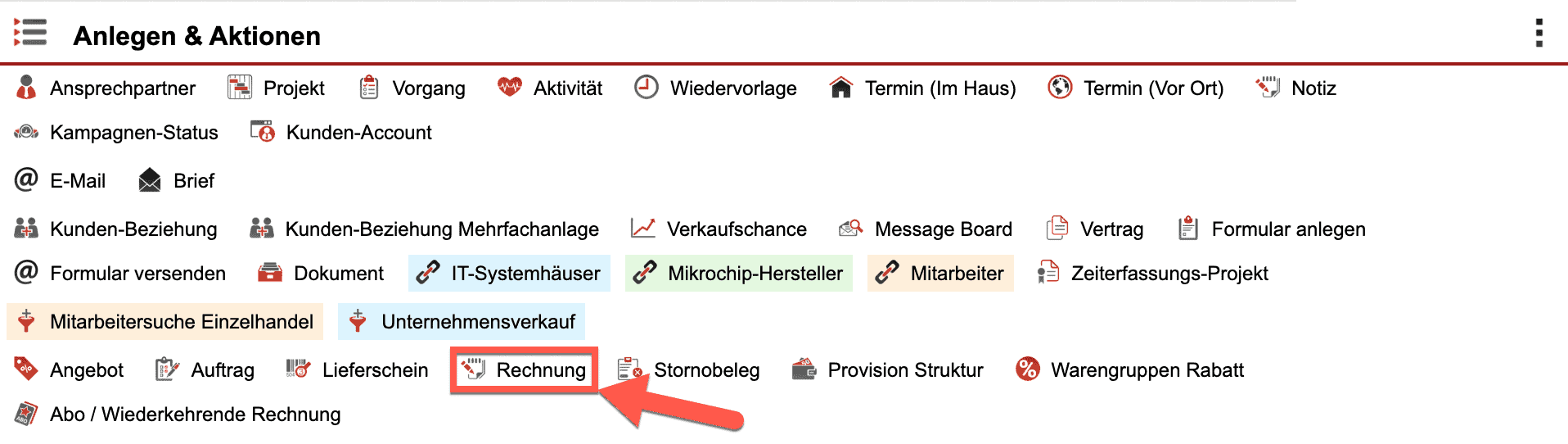
Task: Click the Angebot price tag icon
Action: [x=26, y=369]
